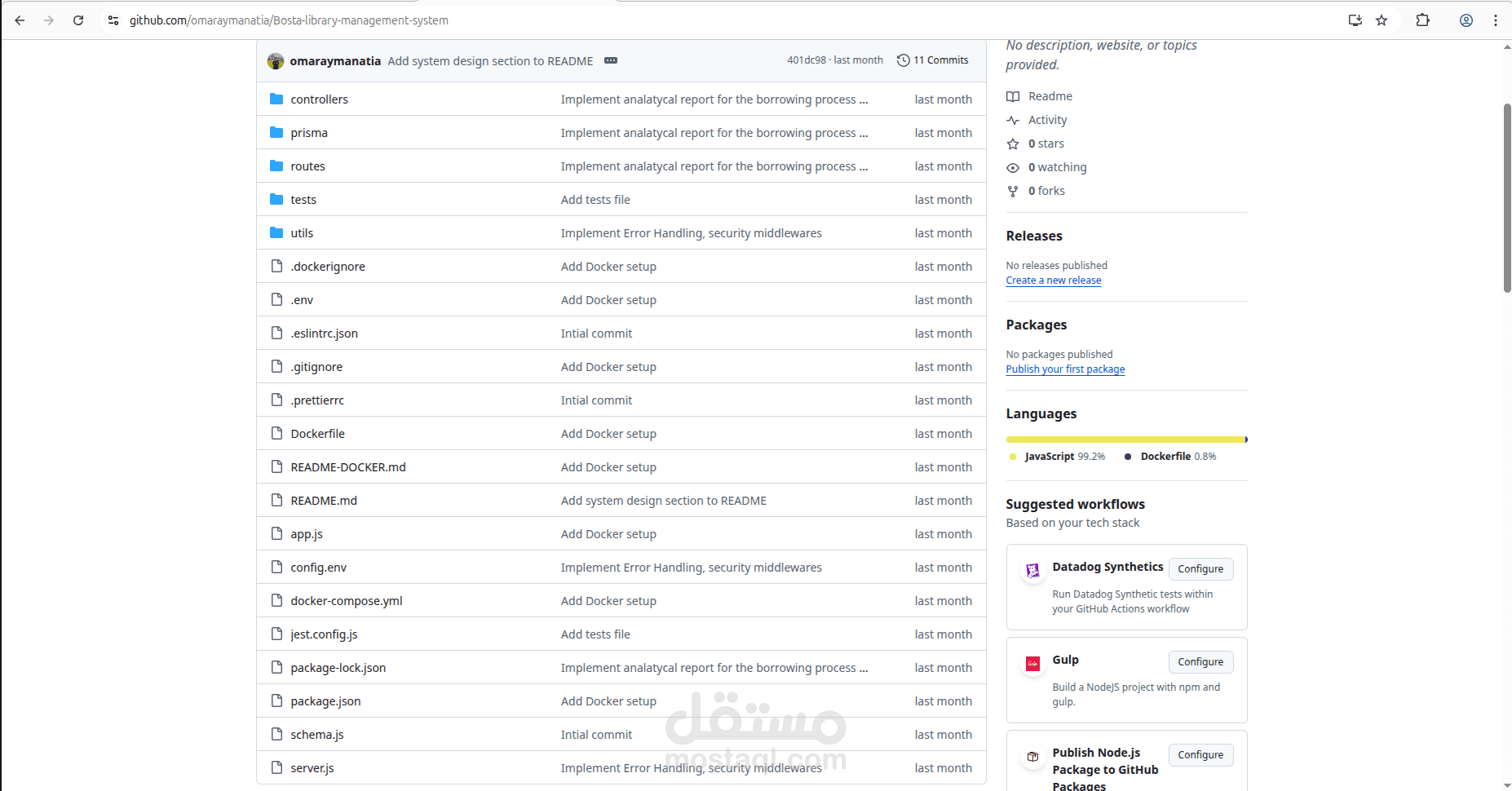Open the jest.config.js file
The height and width of the screenshot is (791, 1512).
point(324,634)
